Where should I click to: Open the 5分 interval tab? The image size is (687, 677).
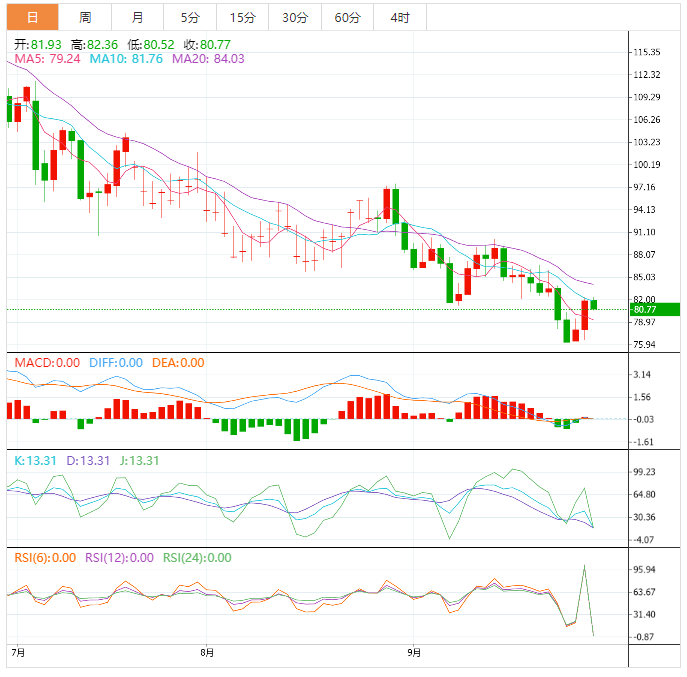(x=189, y=17)
